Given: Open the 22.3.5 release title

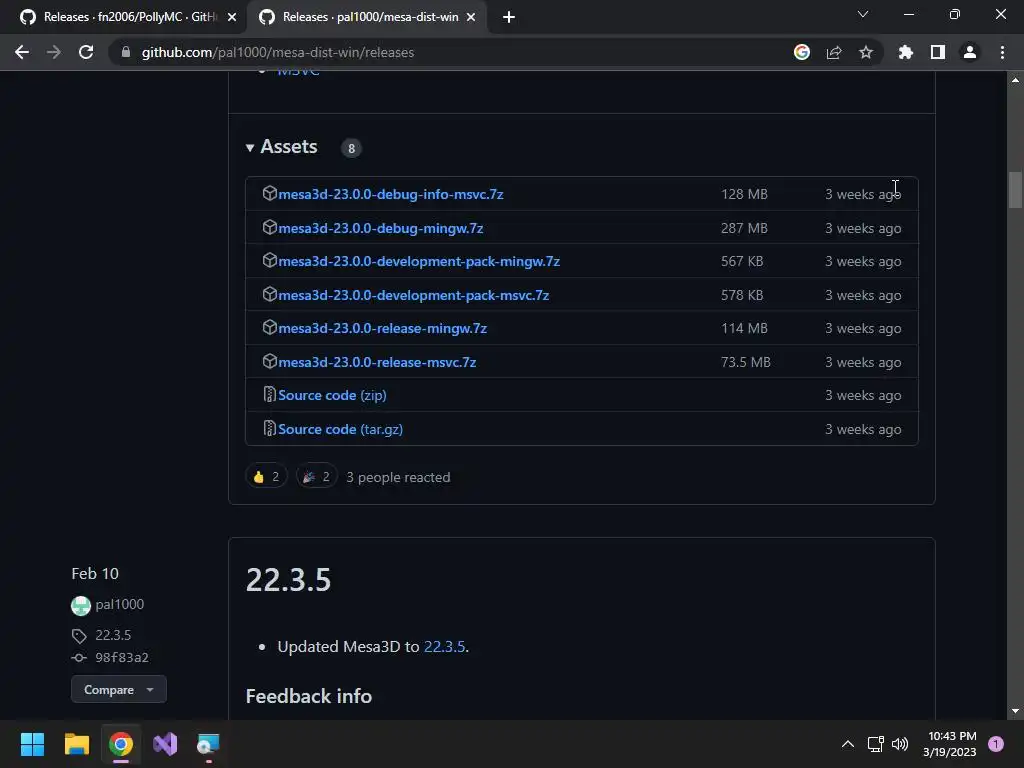Looking at the screenshot, I should pyautogui.click(x=289, y=580).
